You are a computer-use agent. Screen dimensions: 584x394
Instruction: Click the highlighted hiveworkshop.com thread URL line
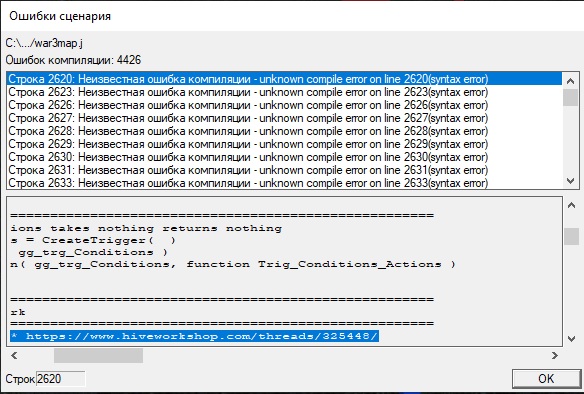click(x=194, y=336)
